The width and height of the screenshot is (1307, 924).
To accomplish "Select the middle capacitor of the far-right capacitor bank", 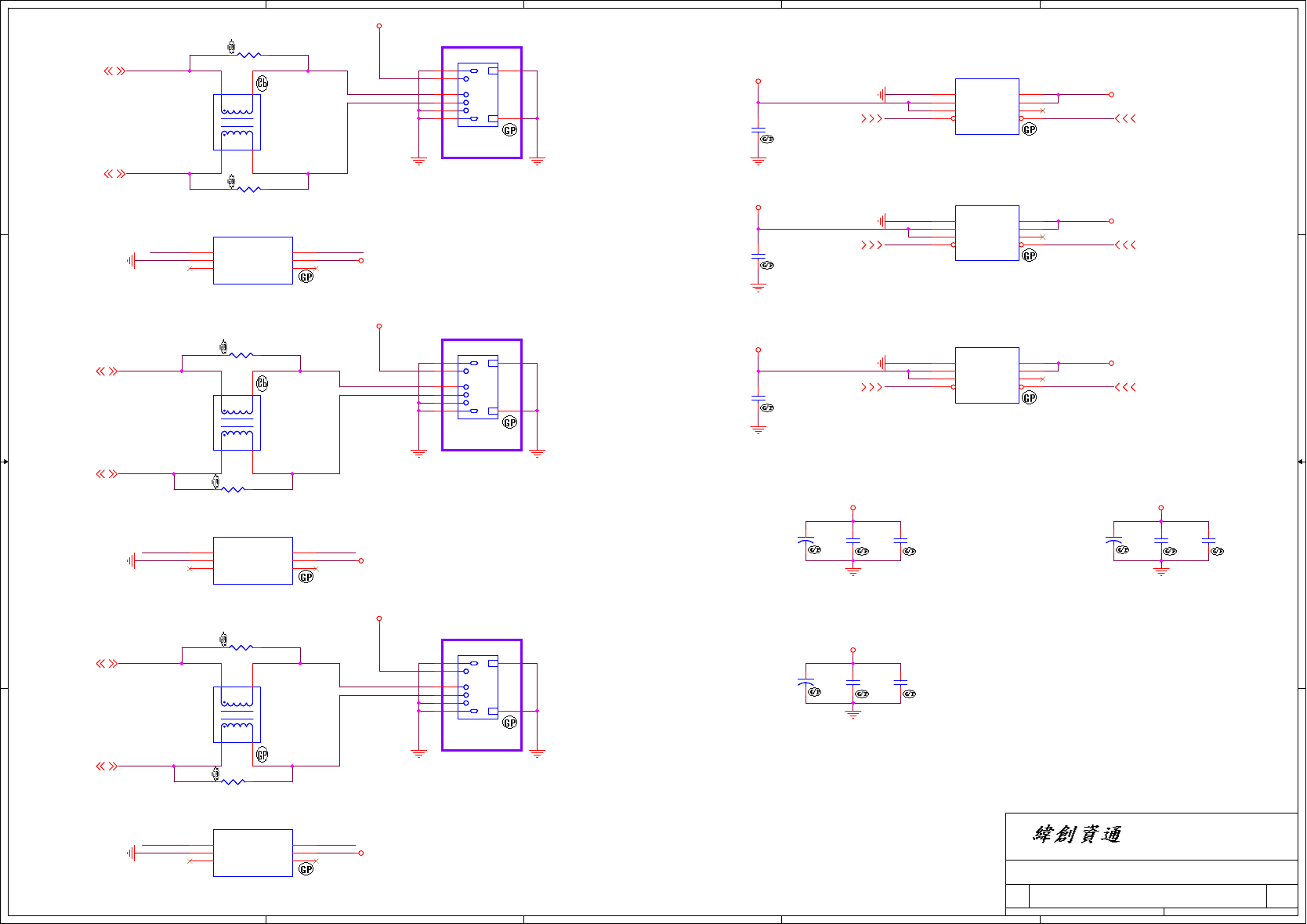I will point(1161,541).
